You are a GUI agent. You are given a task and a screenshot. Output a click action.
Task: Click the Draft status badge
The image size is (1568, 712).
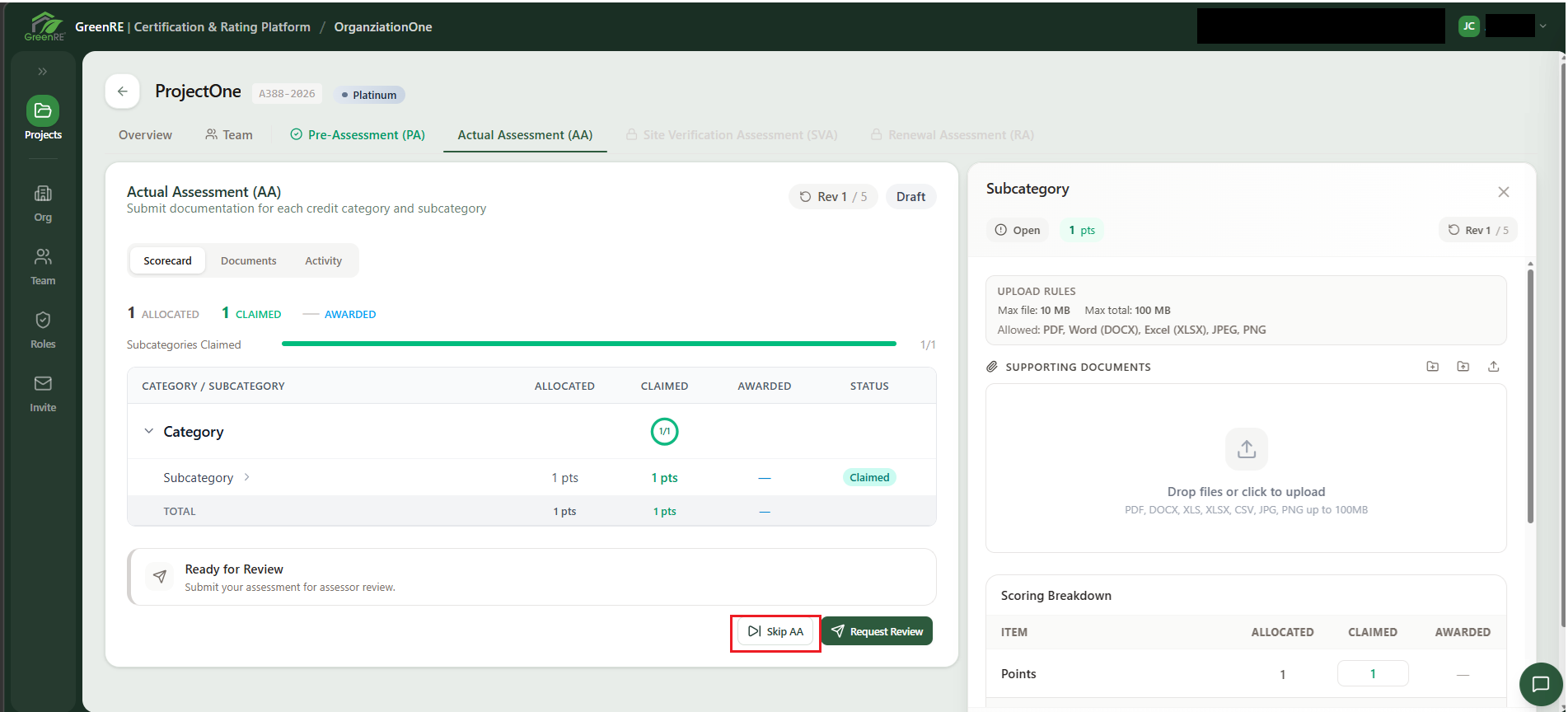910,197
